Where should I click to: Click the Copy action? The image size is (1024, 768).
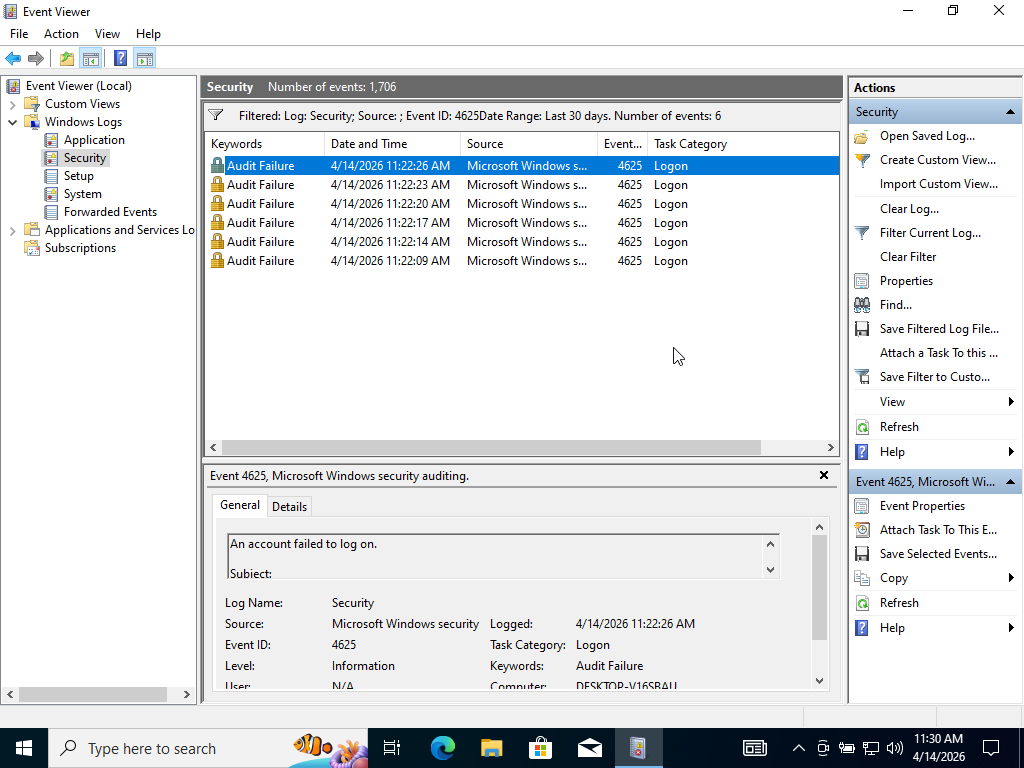[893, 578]
